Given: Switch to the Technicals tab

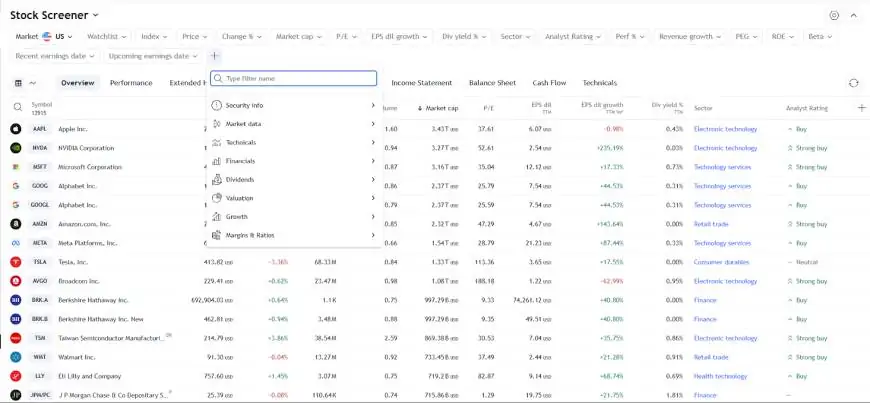Looking at the screenshot, I should click(x=600, y=83).
